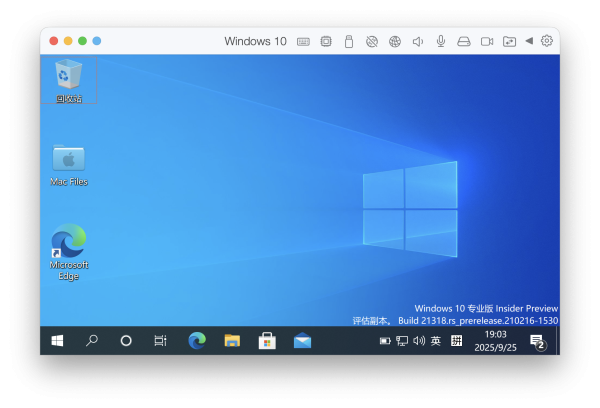Click the hard disk drive icon
The image size is (600, 408).
[464, 41]
